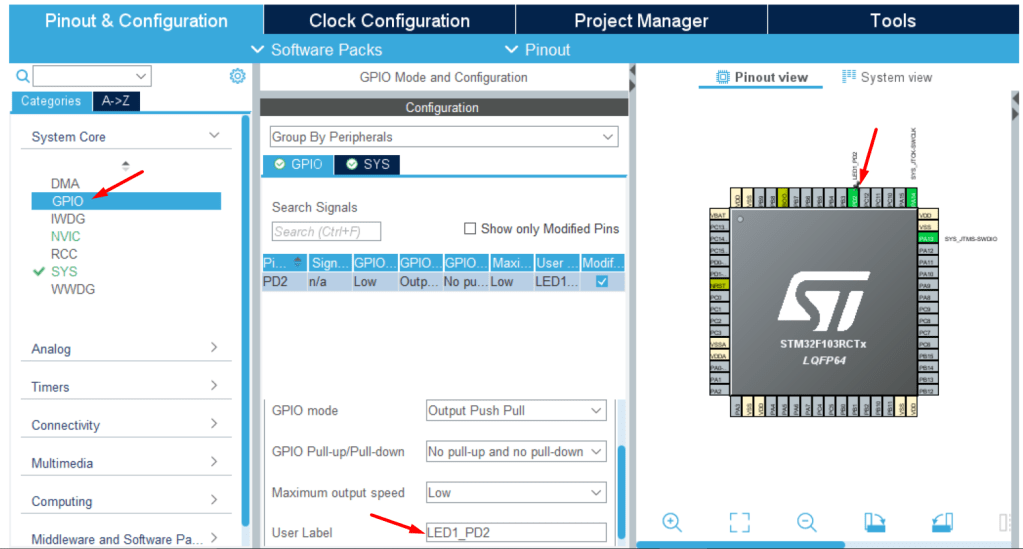Screen dimensions: 1023x549
Task: Click the settings gear icon in categories panel
Action: (237, 76)
